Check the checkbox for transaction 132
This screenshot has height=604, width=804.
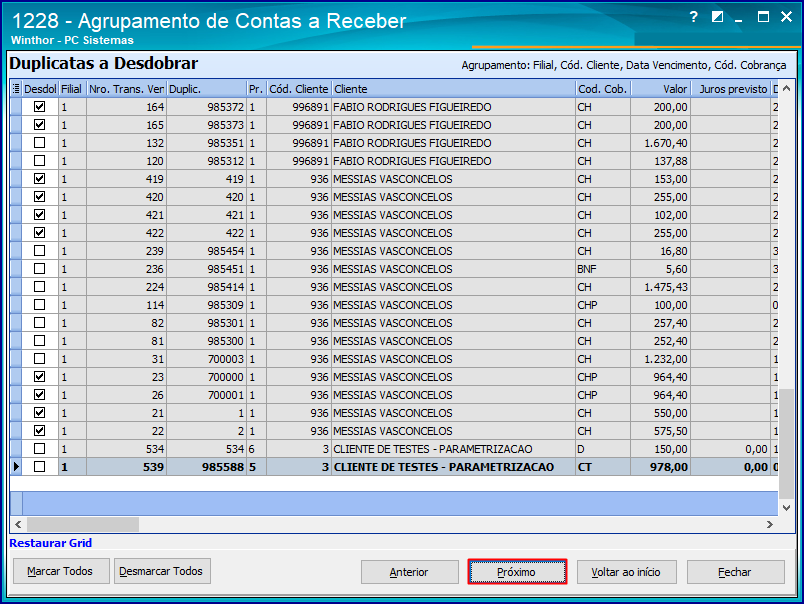(39, 143)
